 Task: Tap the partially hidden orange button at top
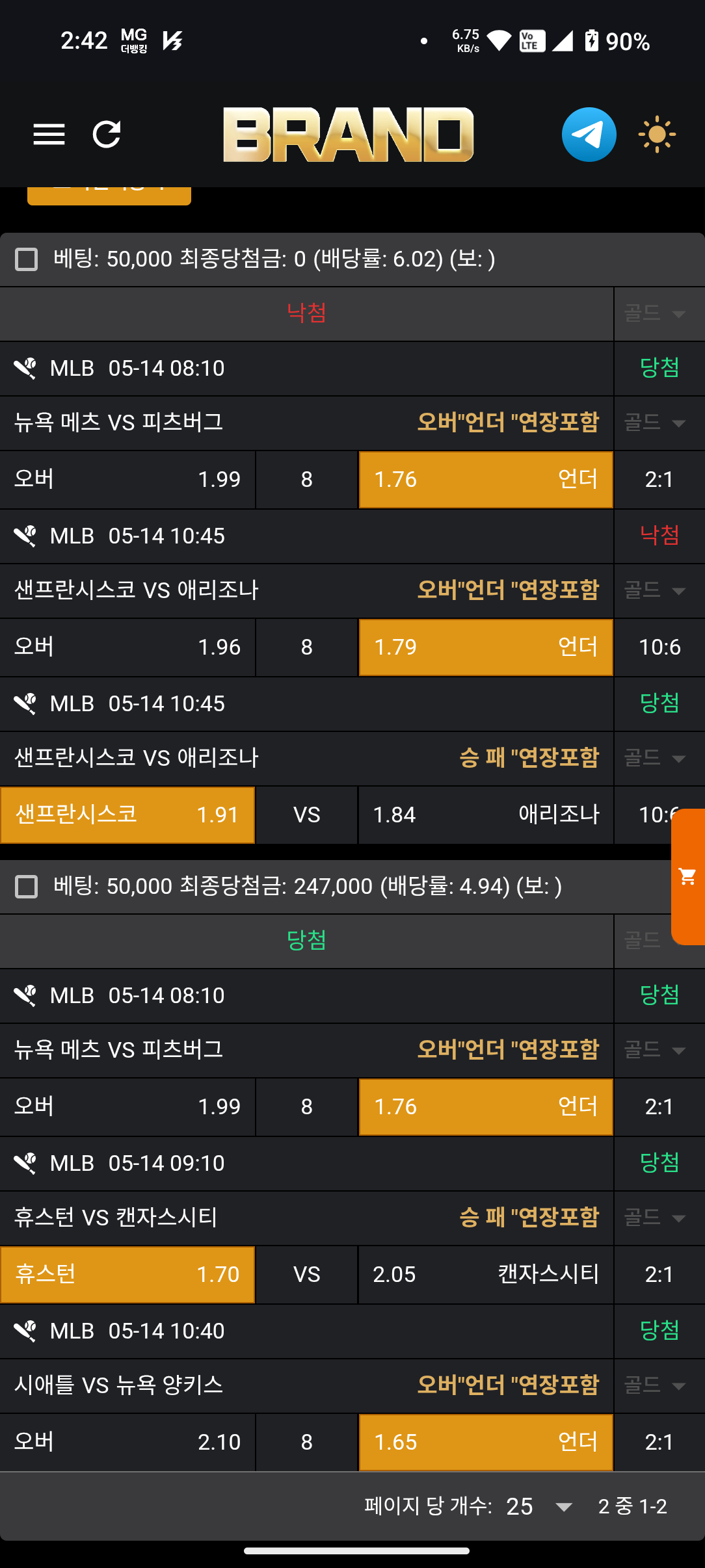(109, 196)
